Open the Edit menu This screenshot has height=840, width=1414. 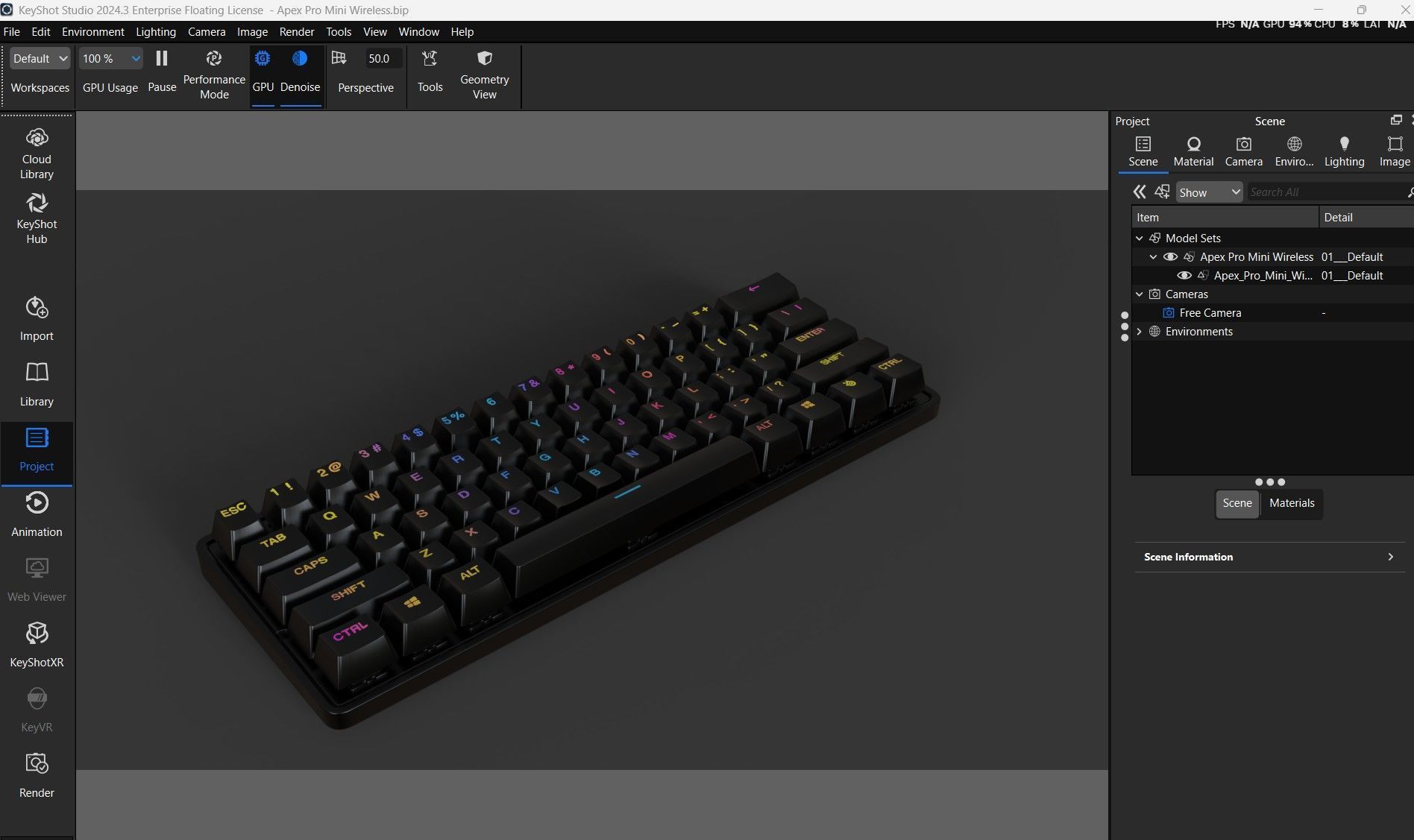41,31
